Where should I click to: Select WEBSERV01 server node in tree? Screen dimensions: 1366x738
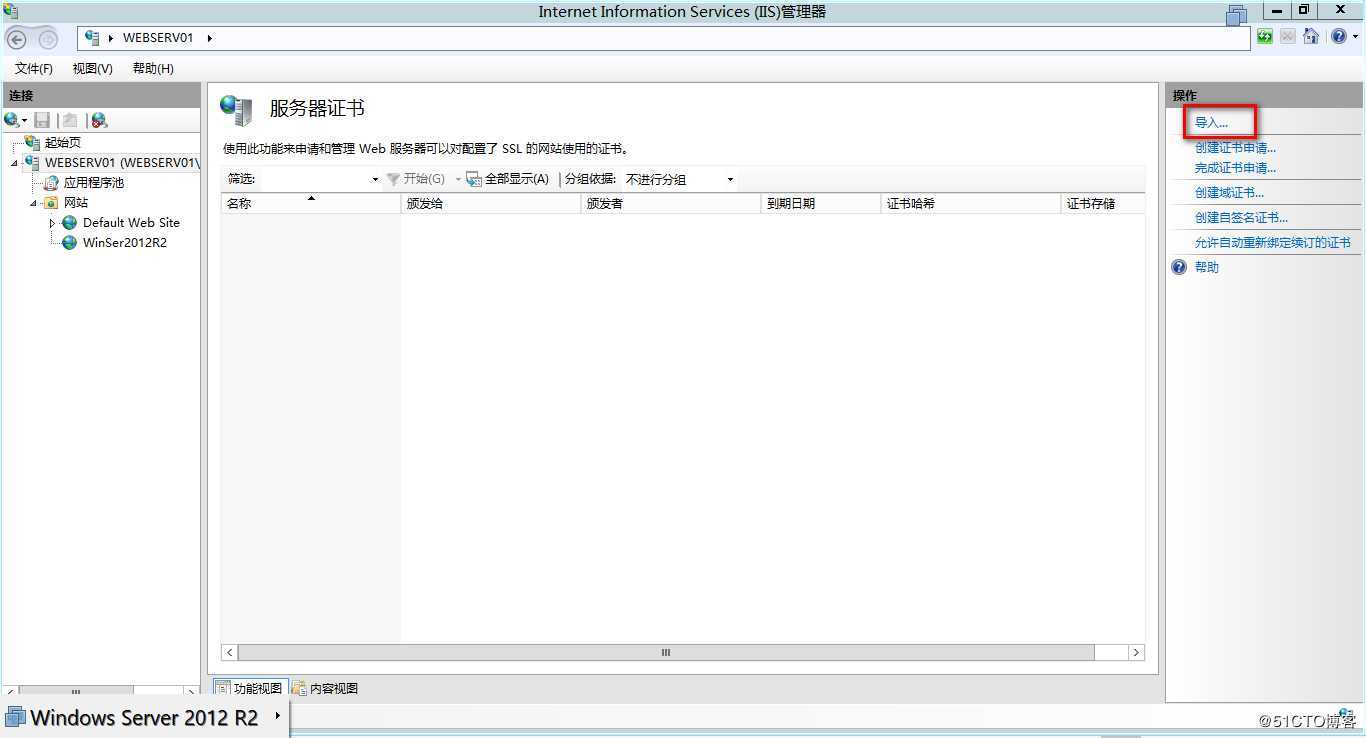tap(122, 162)
